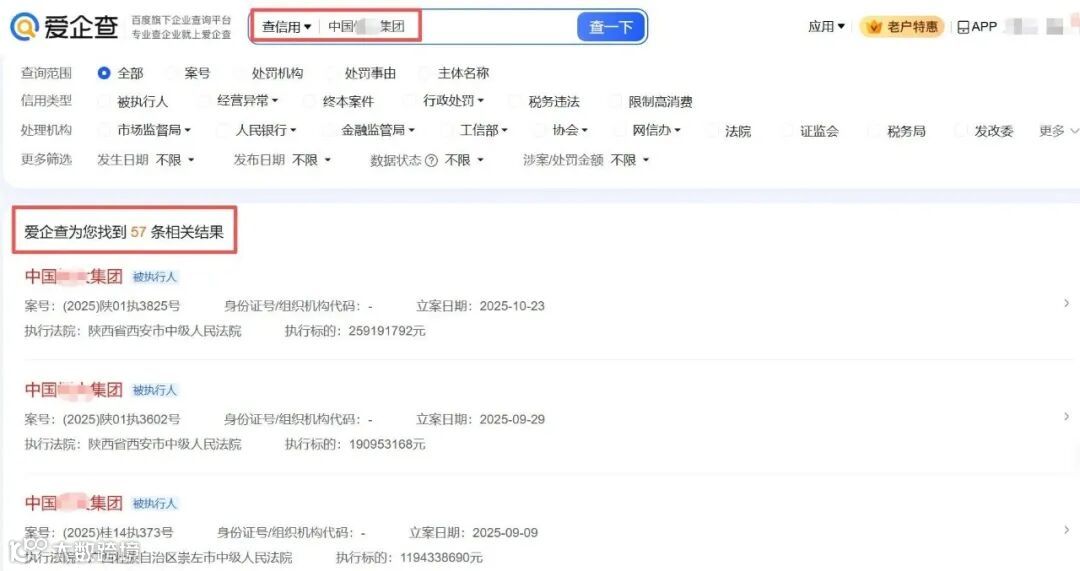1080x571 pixels.
Task: Open details arrow for case 陕01执3825号
Action: click(x=1066, y=303)
